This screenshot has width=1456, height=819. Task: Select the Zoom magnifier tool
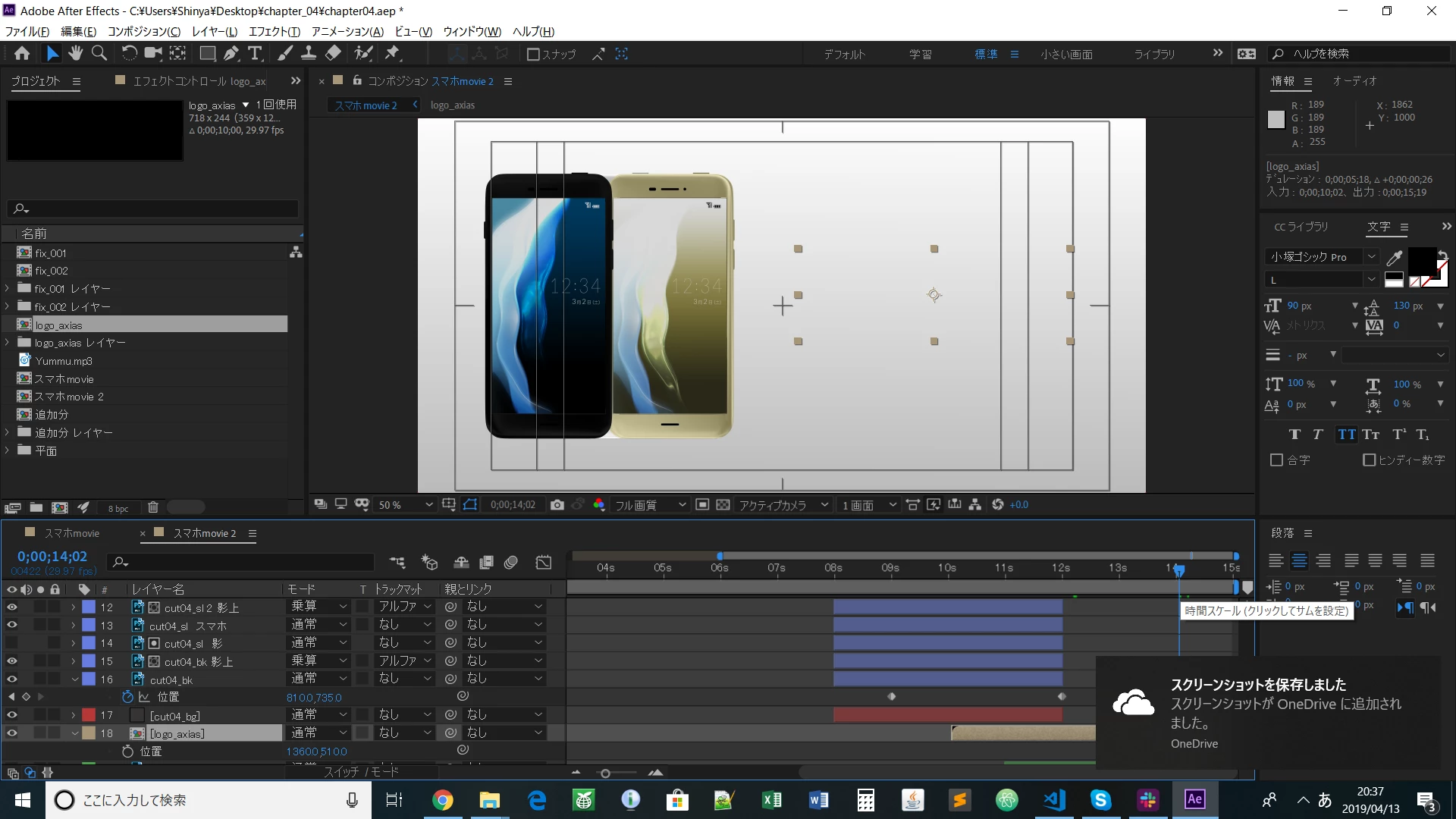click(99, 53)
